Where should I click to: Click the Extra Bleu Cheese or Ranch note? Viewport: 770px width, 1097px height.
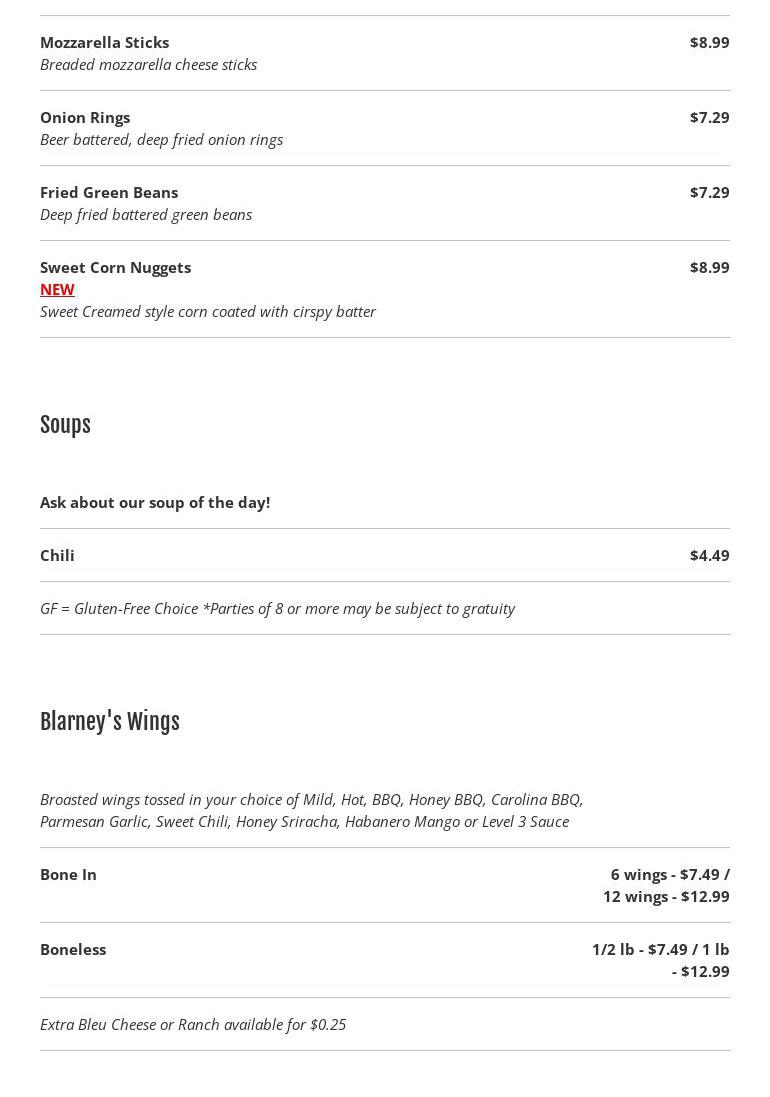coord(193,1024)
